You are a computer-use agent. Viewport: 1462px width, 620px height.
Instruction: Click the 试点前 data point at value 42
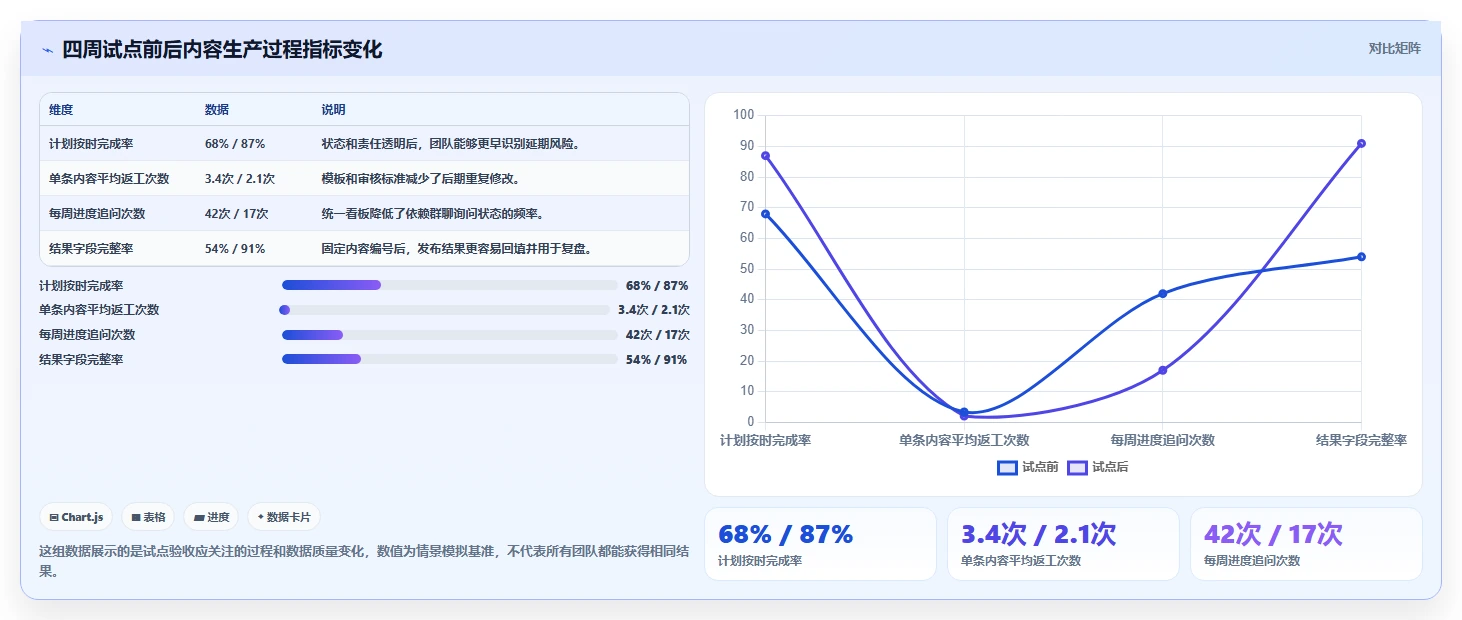(1163, 293)
